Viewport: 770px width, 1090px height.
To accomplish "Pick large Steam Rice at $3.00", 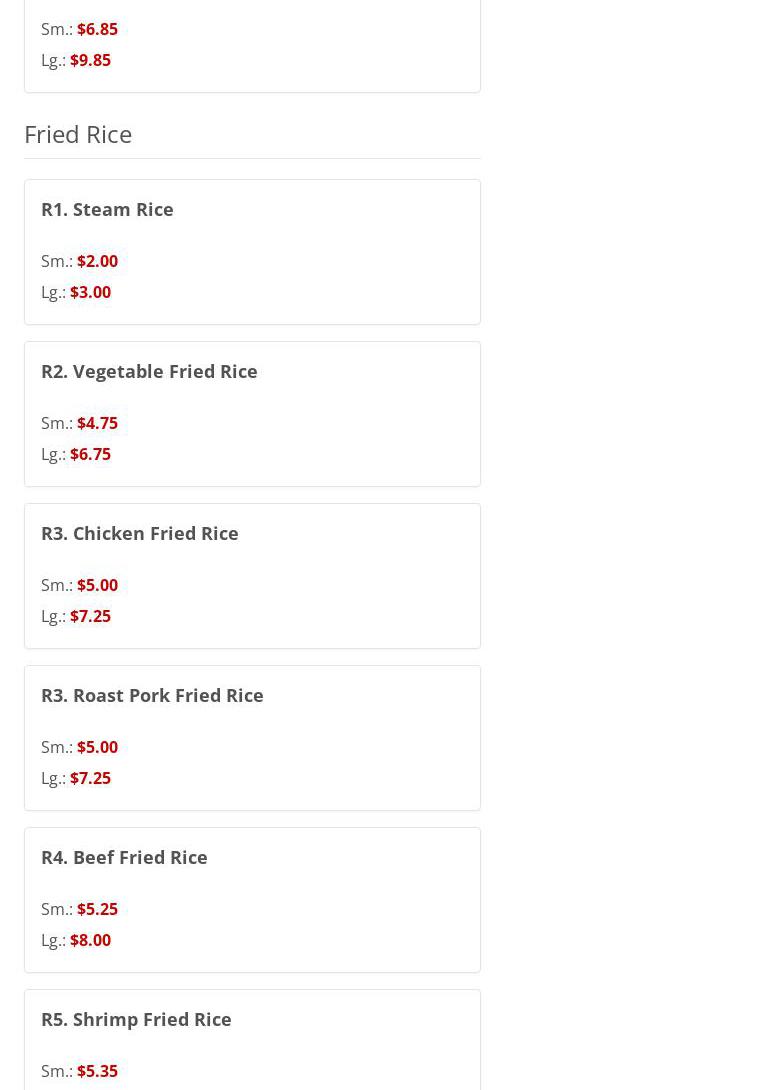I will pyautogui.click(x=90, y=292).
